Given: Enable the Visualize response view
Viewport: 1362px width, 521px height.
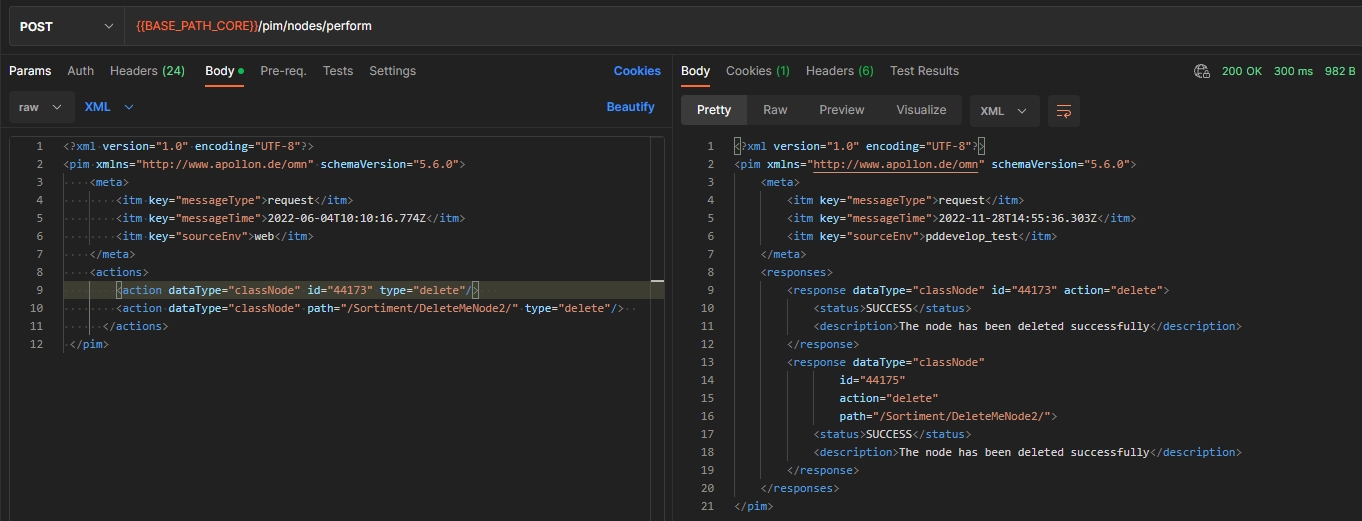Looking at the screenshot, I should pyautogui.click(x=921, y=110).
